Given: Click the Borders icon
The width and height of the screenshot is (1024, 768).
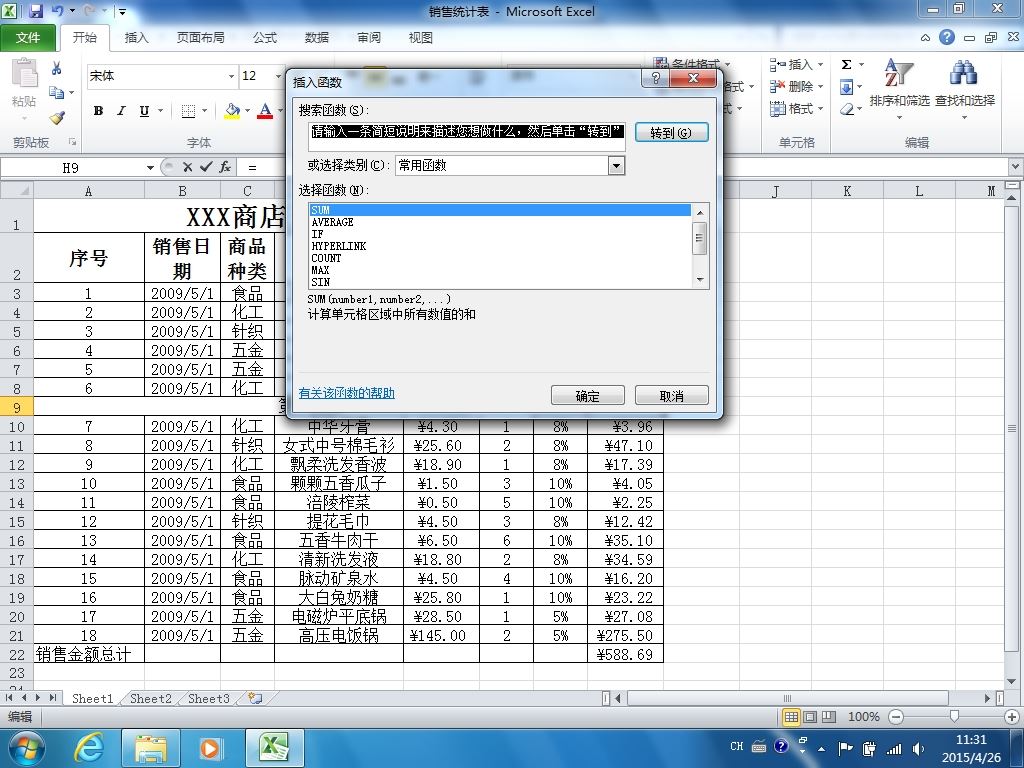Looking at the screenshot, I should click(x=188, y=111).
